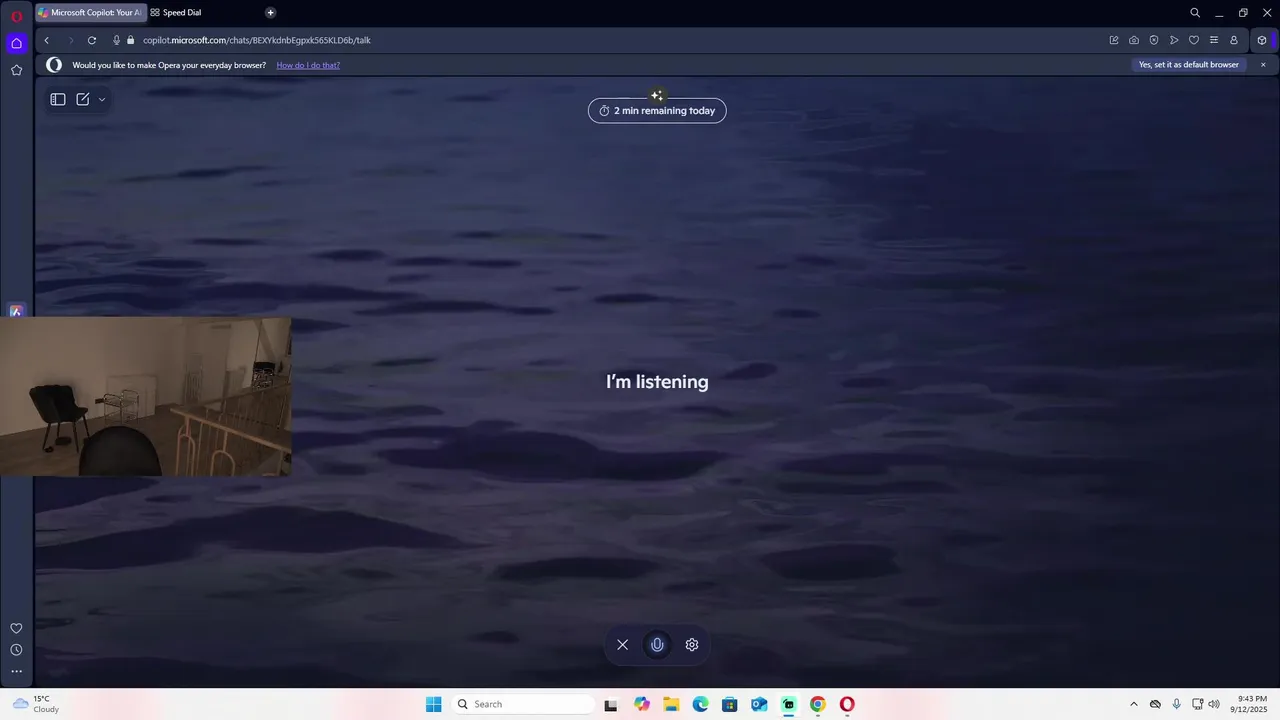Open Opera sidebar bookmarks star
This screenshot has width=1280, height=720.
coord(16,70)
